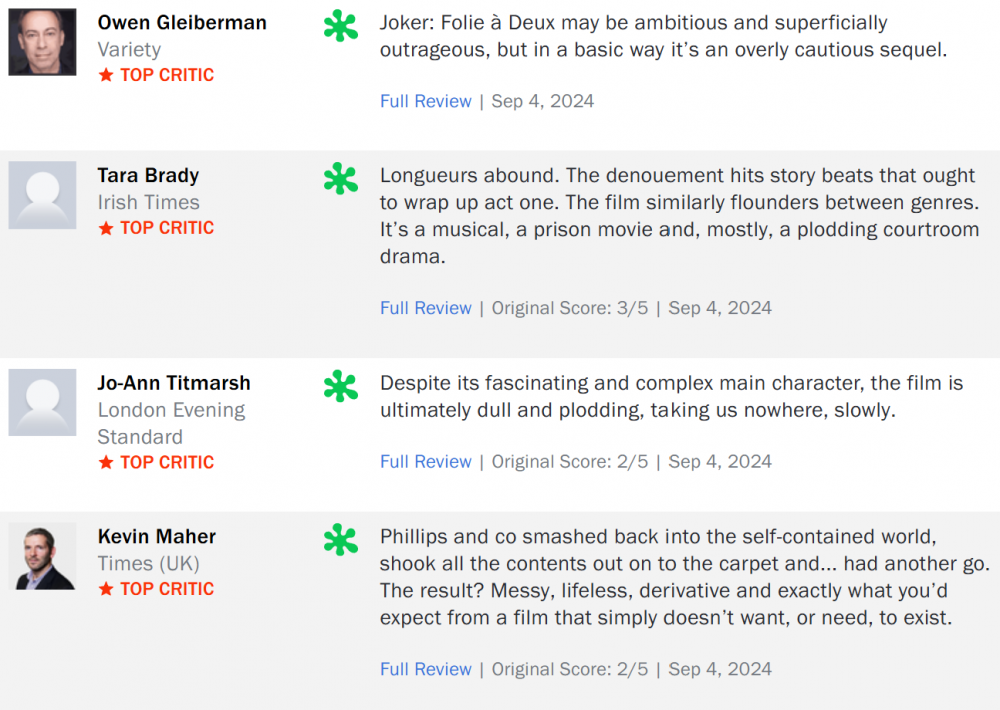Click the rotten splat icon for Jo-Ann Titmarsh's review
Viewport: 1000px width, 710px height.
click(x=341, y=386)
